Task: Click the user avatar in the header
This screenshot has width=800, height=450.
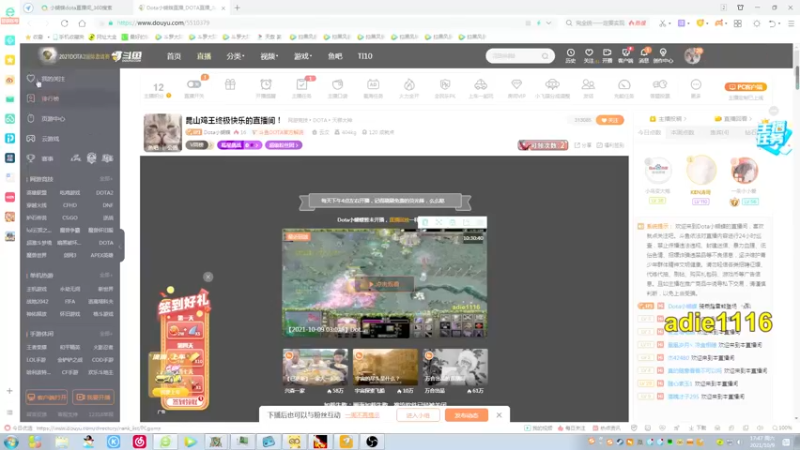Action: [x=692, y=56]
